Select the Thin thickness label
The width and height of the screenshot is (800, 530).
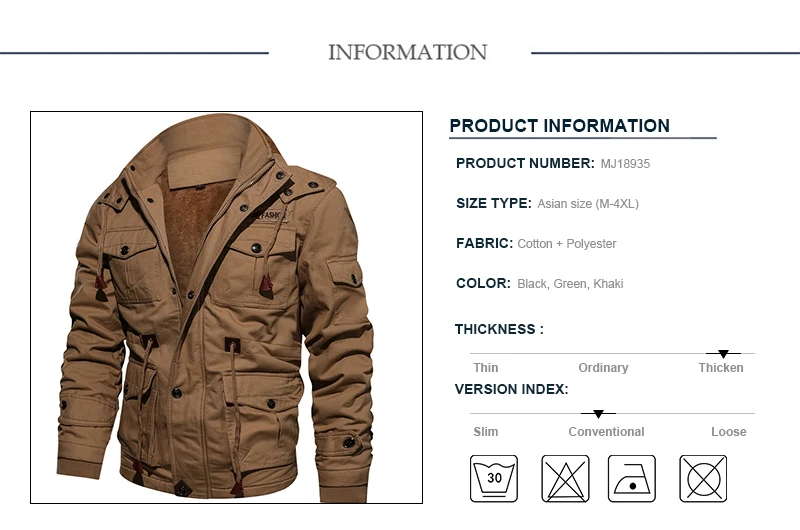pos(485,368)
